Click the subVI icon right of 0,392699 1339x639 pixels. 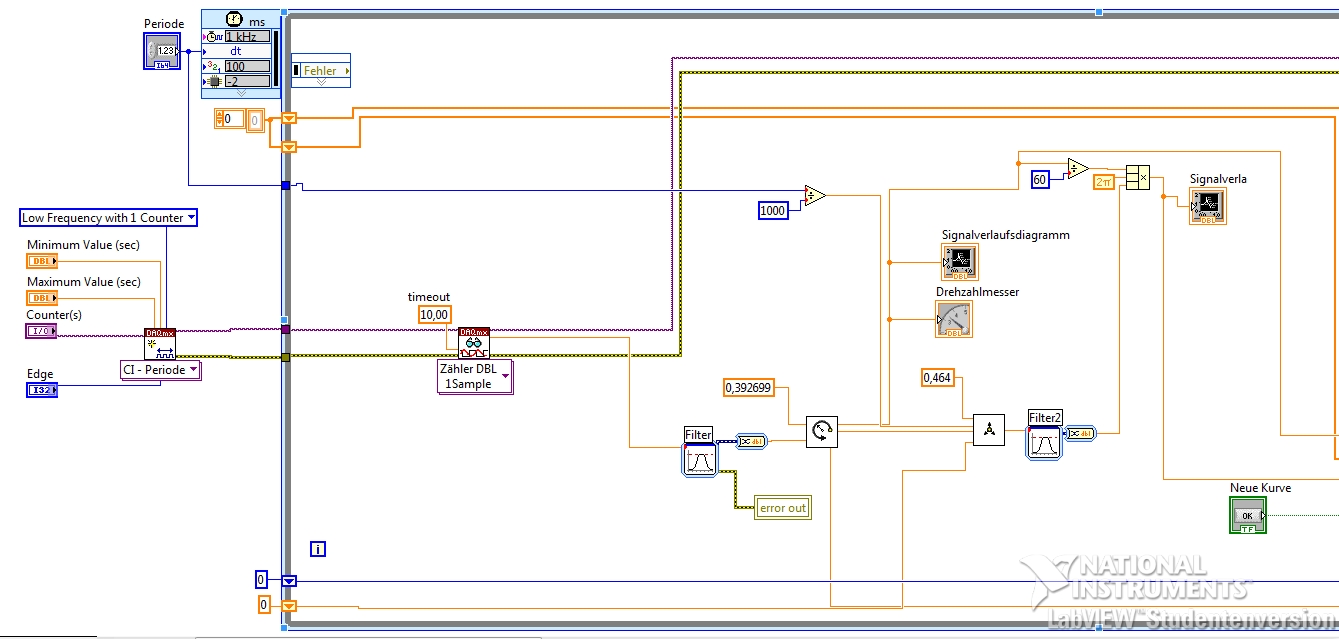[822, 432]
